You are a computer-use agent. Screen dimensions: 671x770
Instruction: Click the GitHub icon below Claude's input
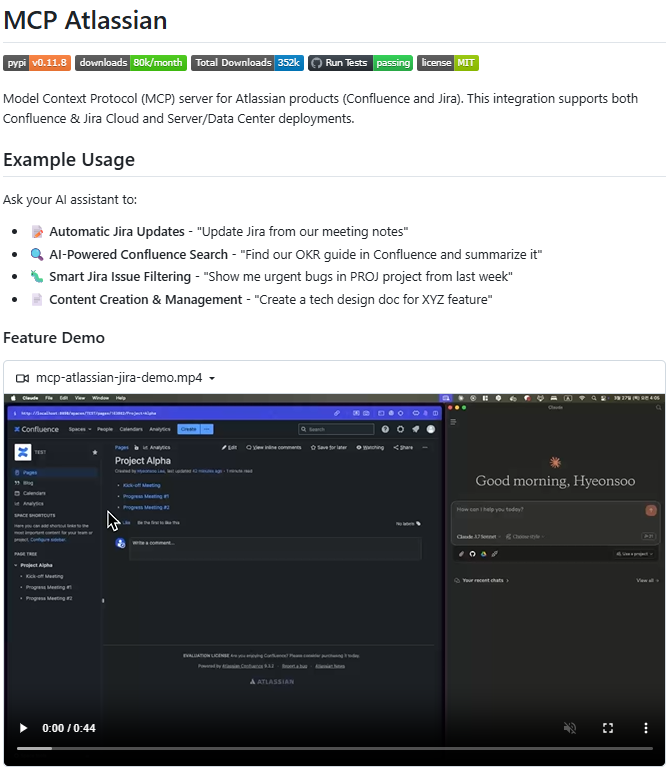click(472, 554)
